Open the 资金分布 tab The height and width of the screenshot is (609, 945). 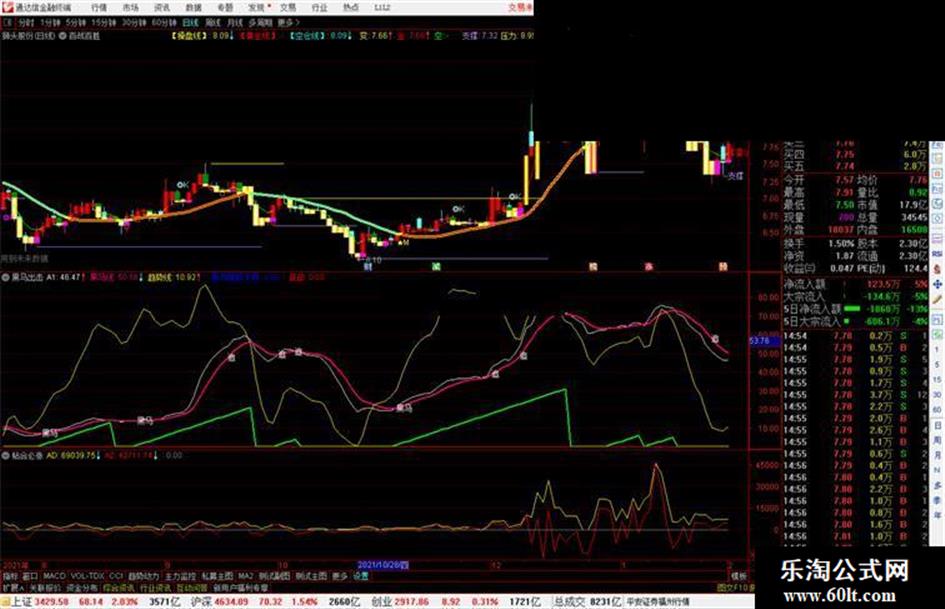coord(81,587)
